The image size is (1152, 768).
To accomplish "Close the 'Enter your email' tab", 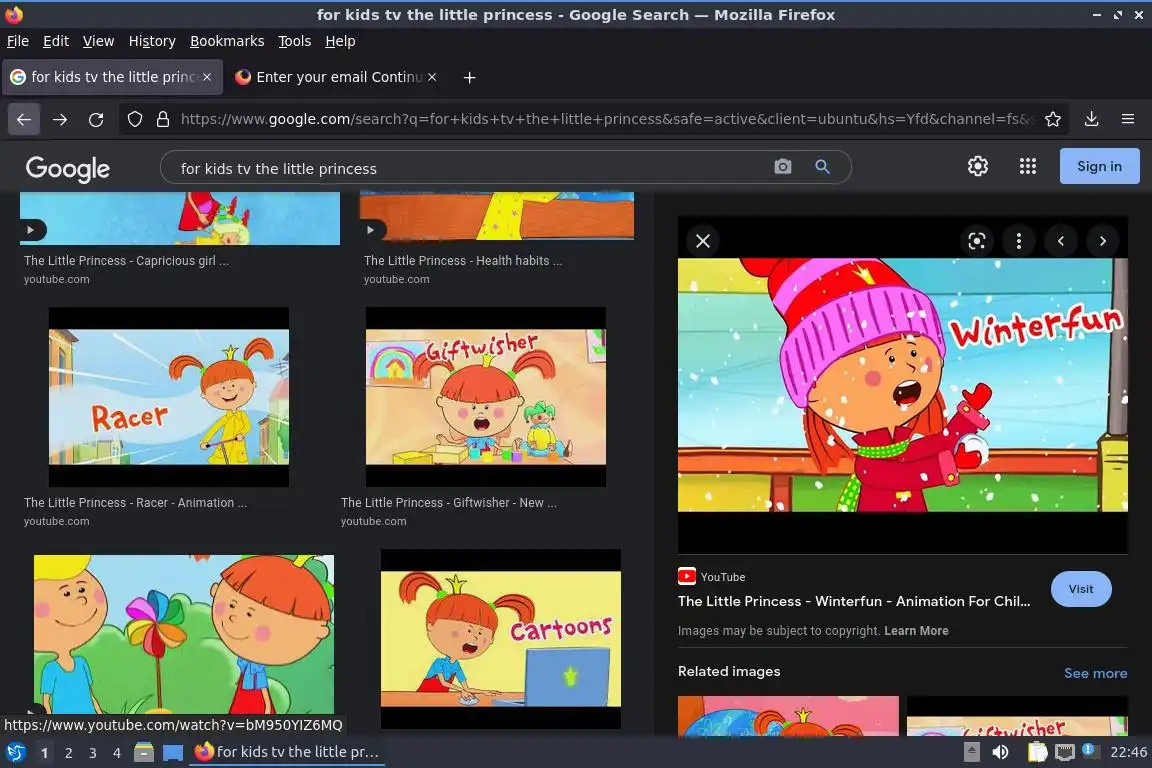I will coord(432,77).
